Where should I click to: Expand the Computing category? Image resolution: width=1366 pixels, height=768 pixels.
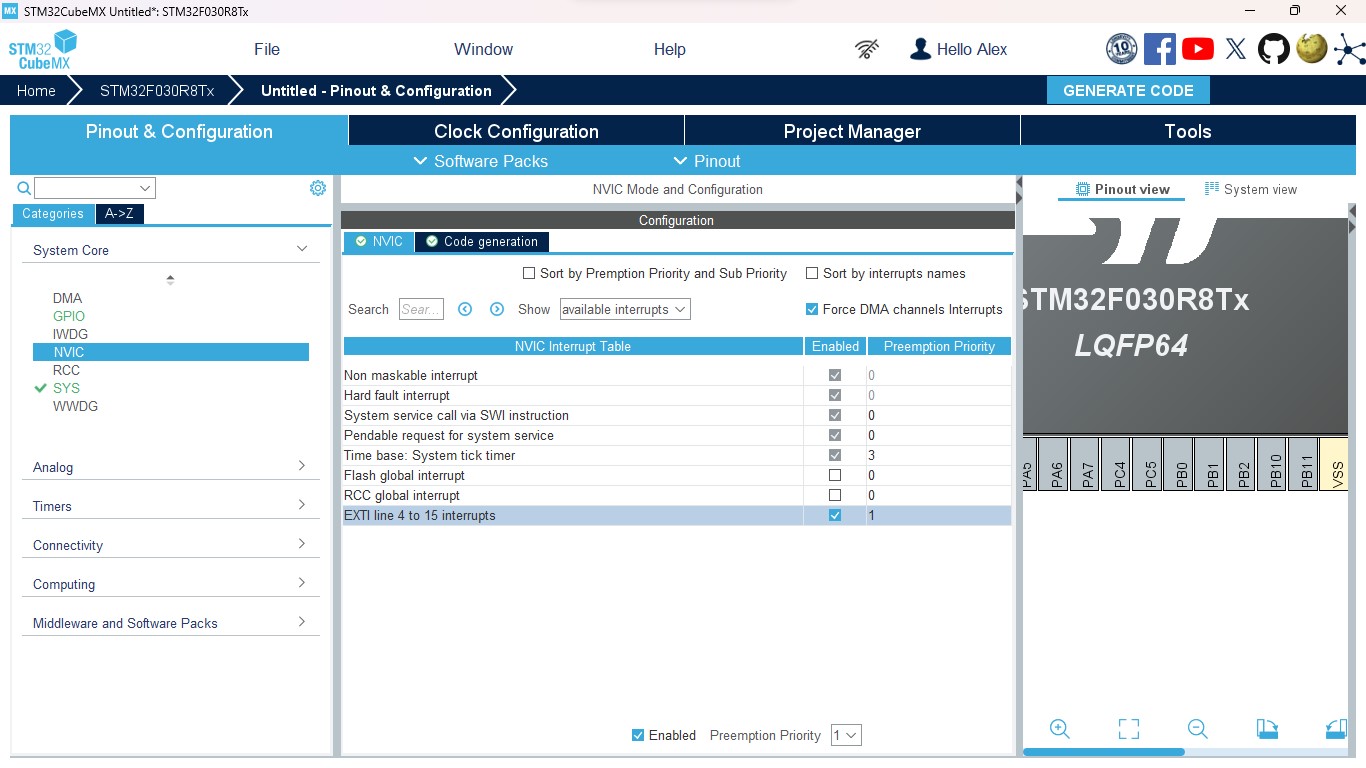pyautogui.click(x=302, y=583)
